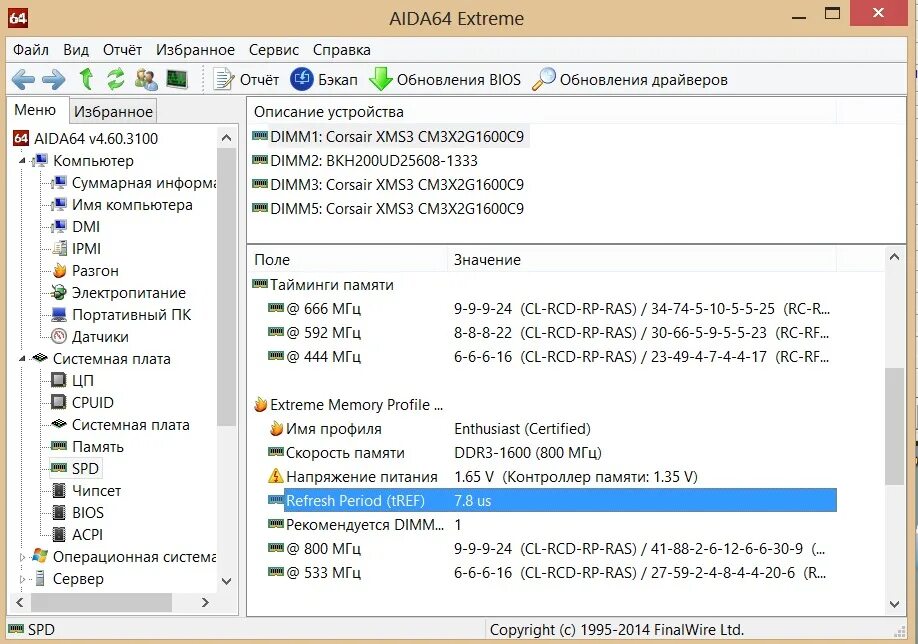Click the Значение column header

(642, 259)
